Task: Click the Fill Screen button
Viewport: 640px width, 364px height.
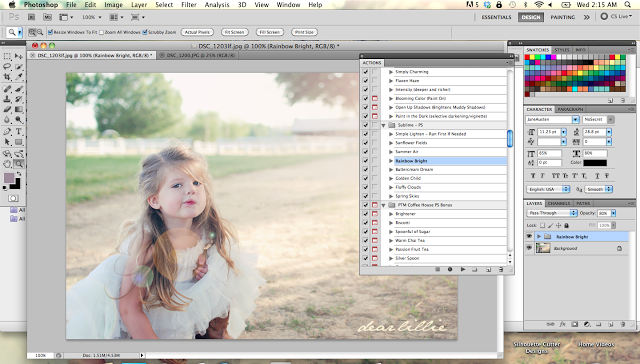Action: pos(270,32)
